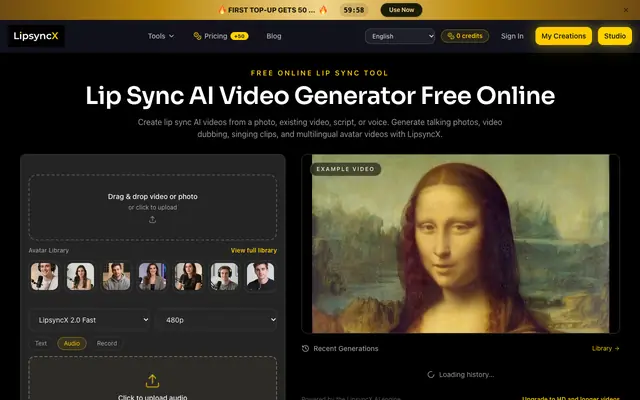Viewport: 640px width, 400px height.
Task: Open the Library link
Action: (x=606, y=349)
